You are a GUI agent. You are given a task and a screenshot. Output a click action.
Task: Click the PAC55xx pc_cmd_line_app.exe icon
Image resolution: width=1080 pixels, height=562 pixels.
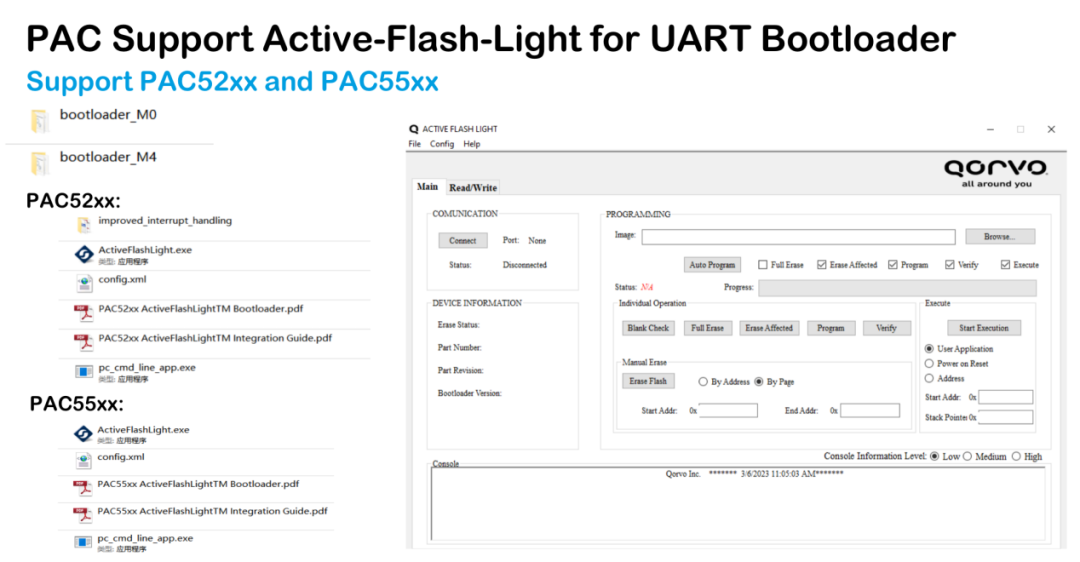click(83, 543)
